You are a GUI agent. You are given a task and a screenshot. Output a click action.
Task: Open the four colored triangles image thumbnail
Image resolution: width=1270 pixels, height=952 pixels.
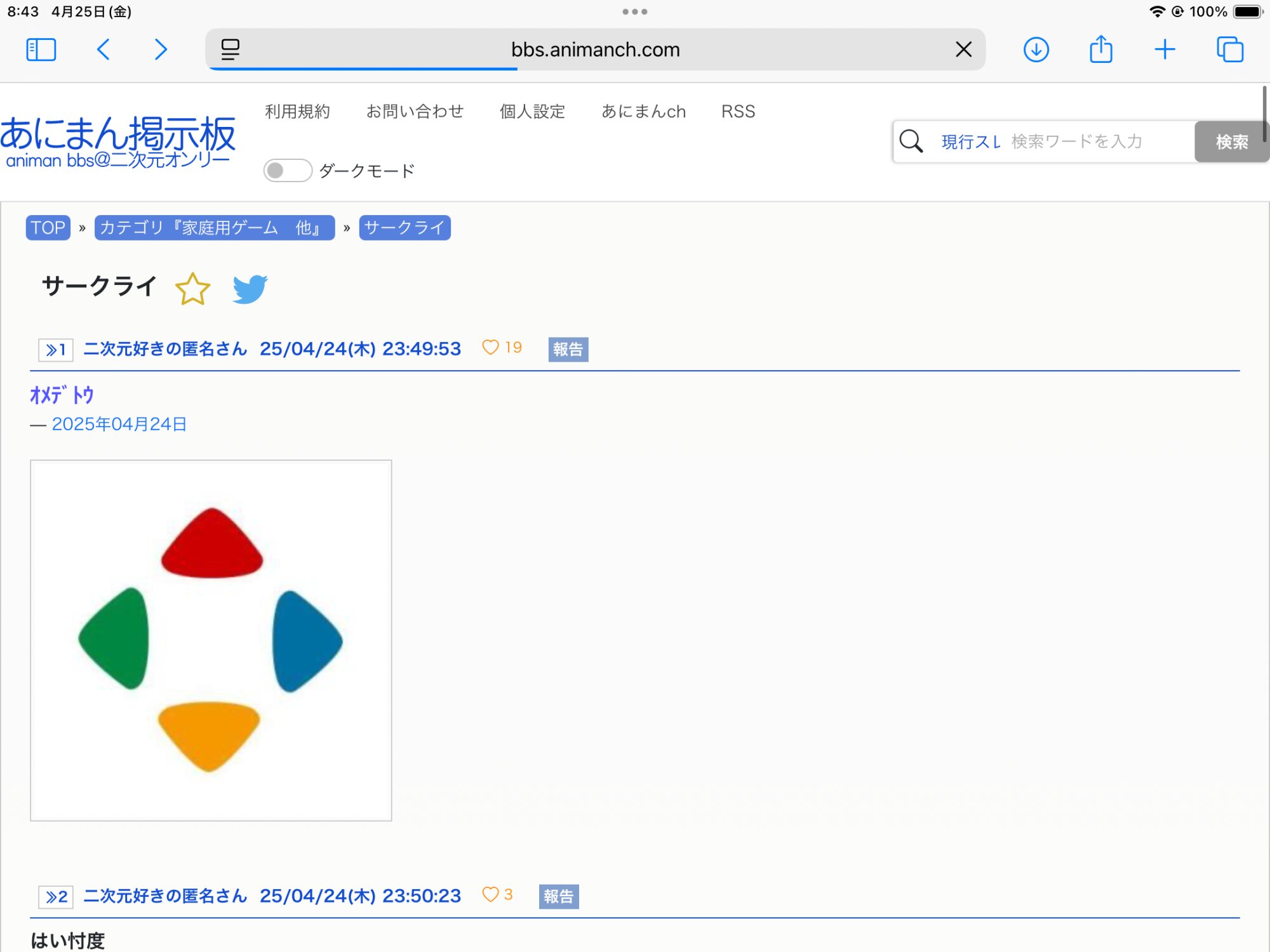[211, 640]
